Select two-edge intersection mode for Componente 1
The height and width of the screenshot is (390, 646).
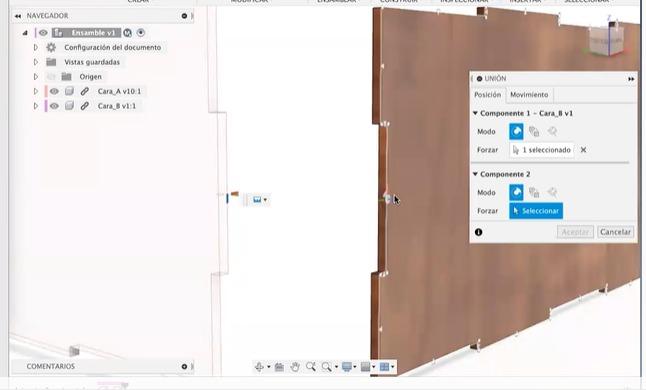point(552,131)
